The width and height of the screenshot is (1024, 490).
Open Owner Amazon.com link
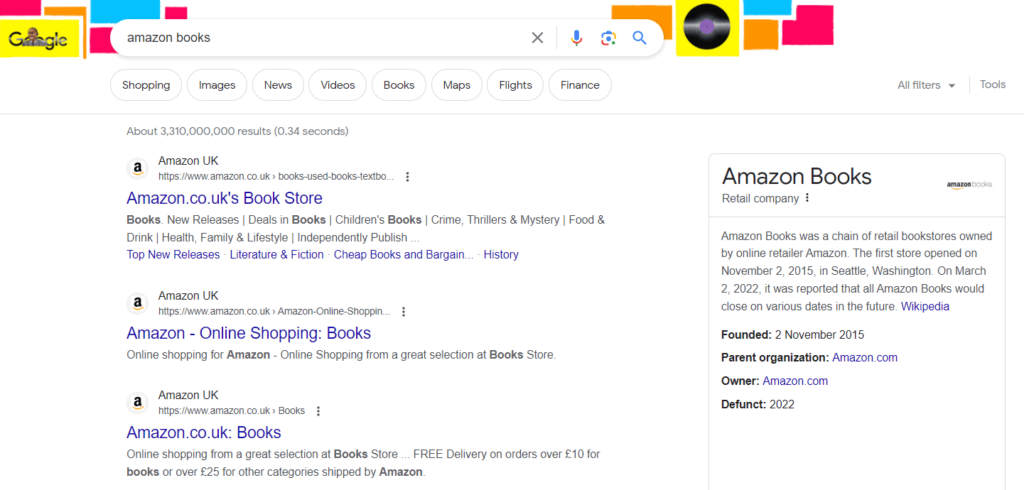click(795, 380)
